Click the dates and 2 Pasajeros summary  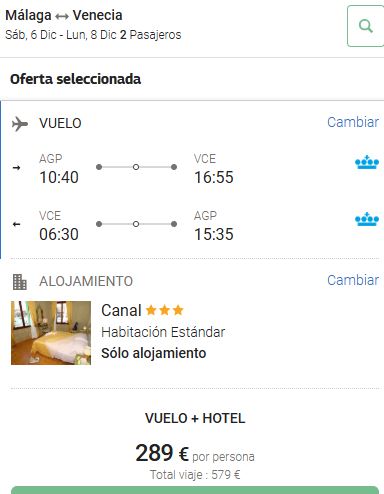(93, 35)
